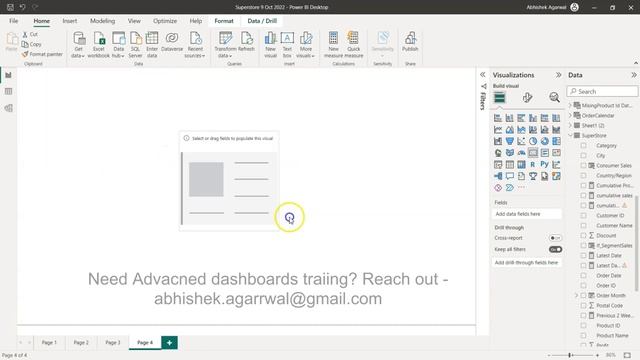Switch to the Modeling ribbon tab
Screen dimensions: 640x360
[102, 21]
